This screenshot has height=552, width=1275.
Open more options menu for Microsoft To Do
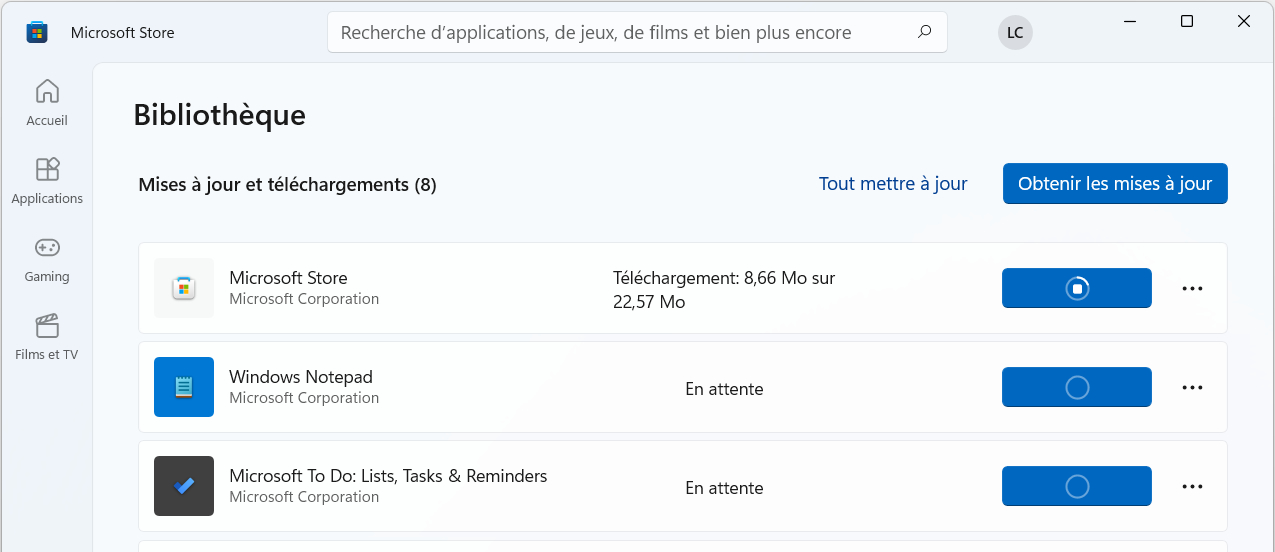(1192, 486)
